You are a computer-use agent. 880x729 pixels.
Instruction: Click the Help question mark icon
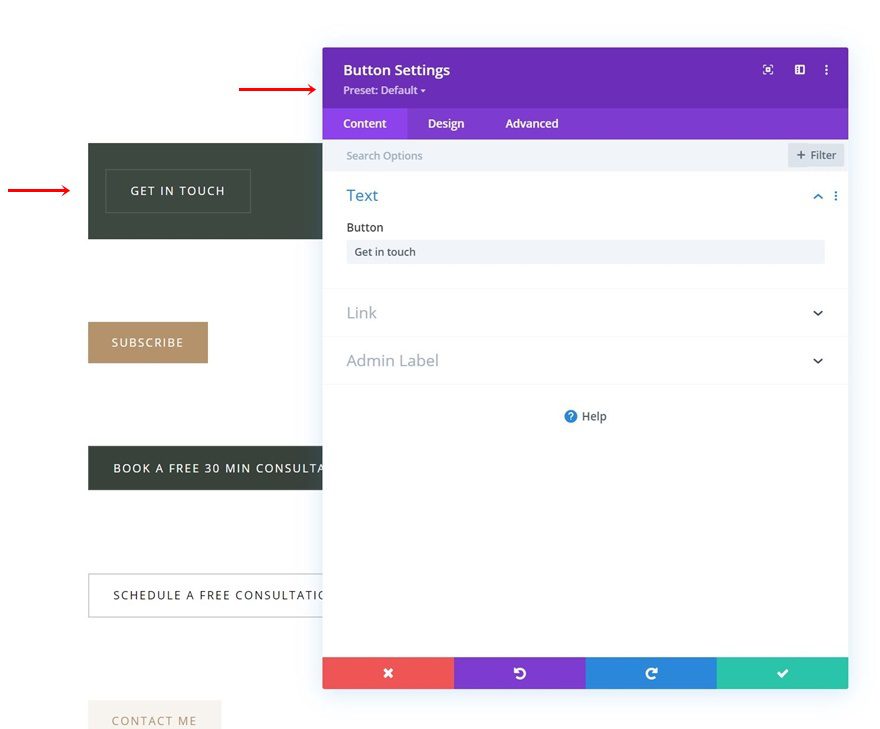[570, 416]
